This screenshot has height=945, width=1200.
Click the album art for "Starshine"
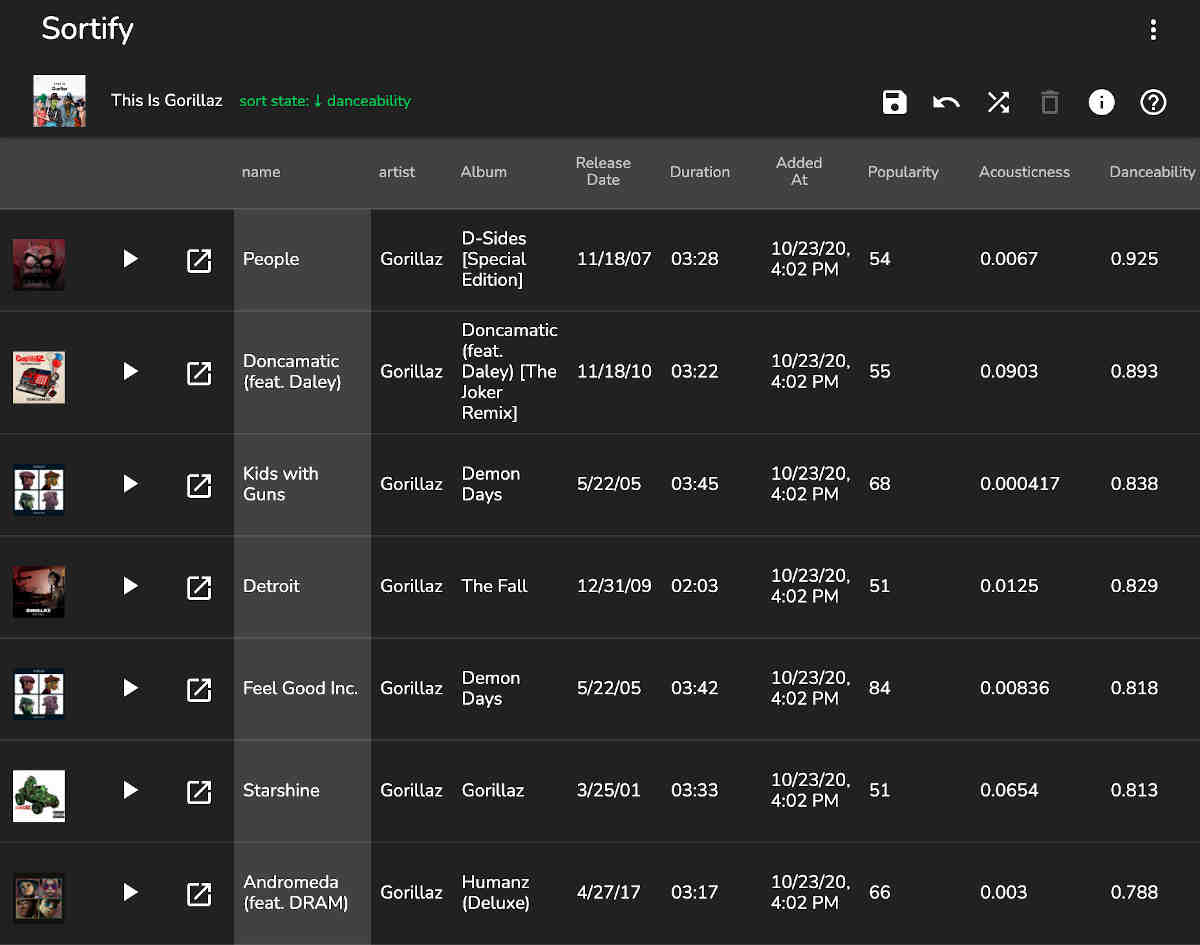tap(38, 796)
